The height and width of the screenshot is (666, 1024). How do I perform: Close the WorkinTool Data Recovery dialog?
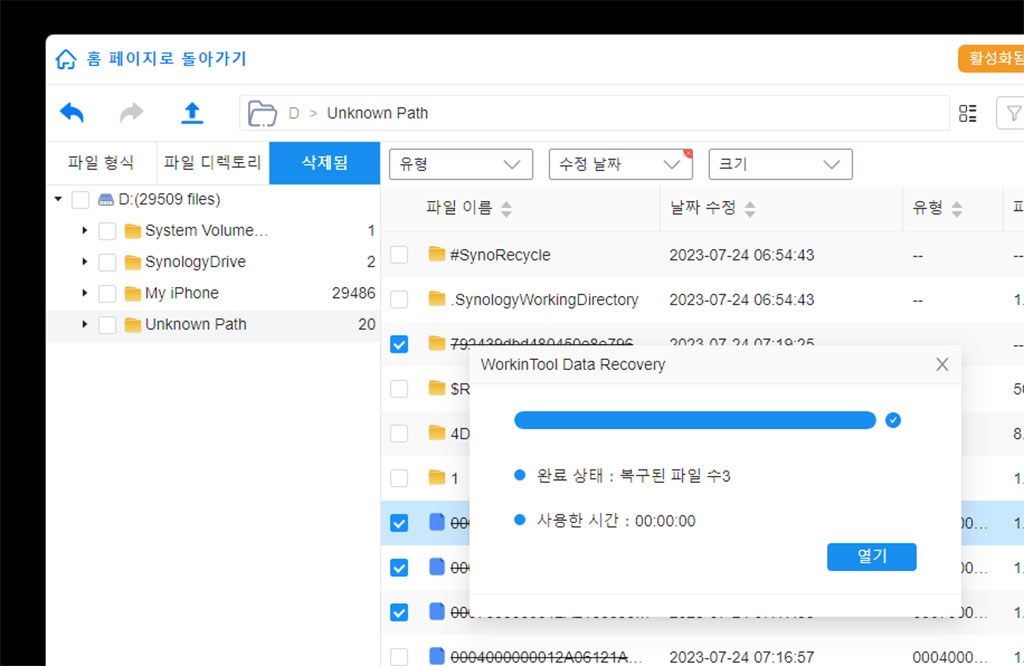[x=942, y=364]
